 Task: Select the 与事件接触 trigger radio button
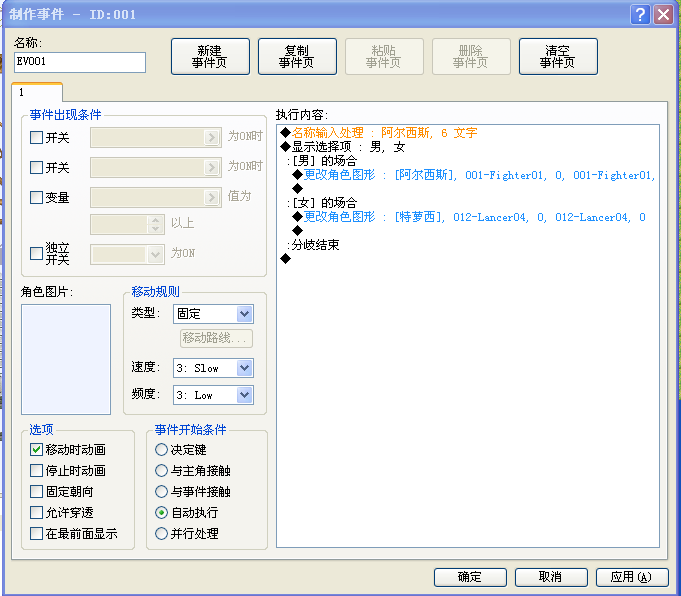(161, 491)
